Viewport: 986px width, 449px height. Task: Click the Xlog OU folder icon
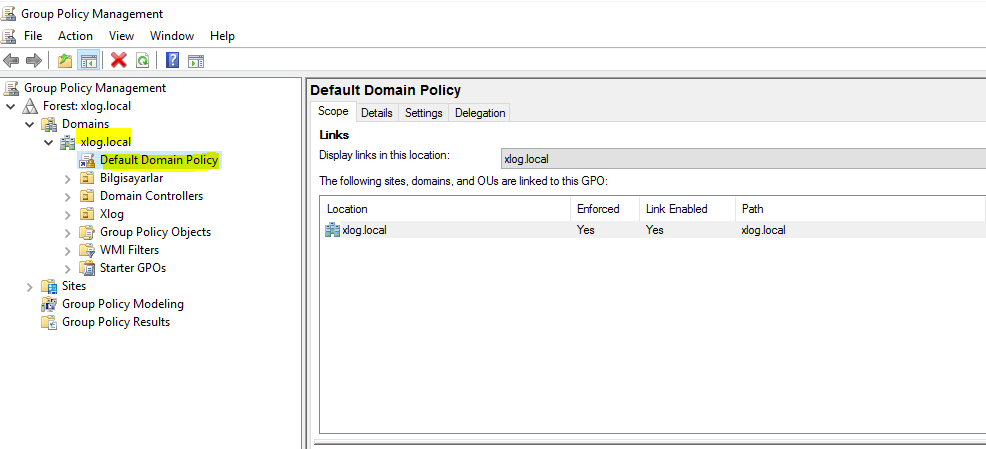pyautogui.click(x=87, y=214)
